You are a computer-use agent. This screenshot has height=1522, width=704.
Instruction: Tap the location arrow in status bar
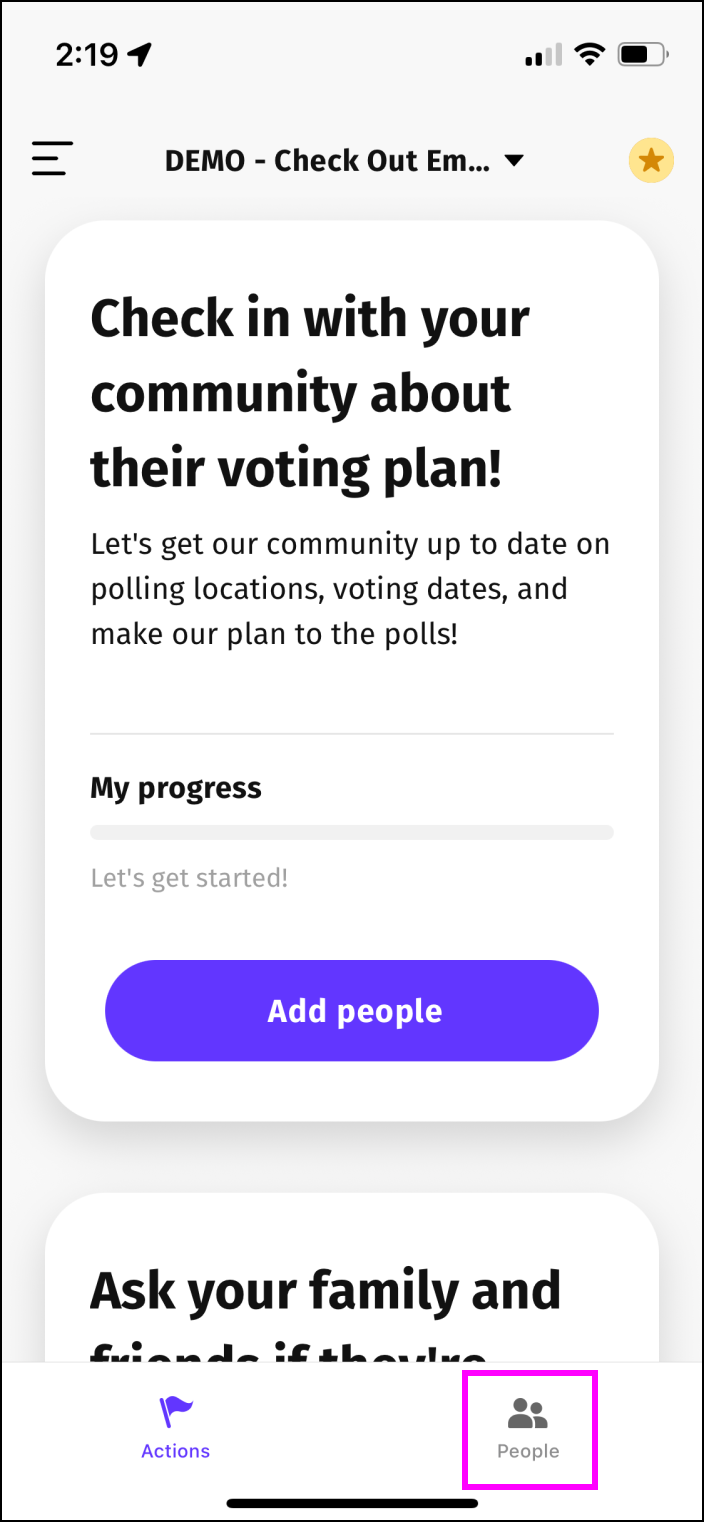141,55
